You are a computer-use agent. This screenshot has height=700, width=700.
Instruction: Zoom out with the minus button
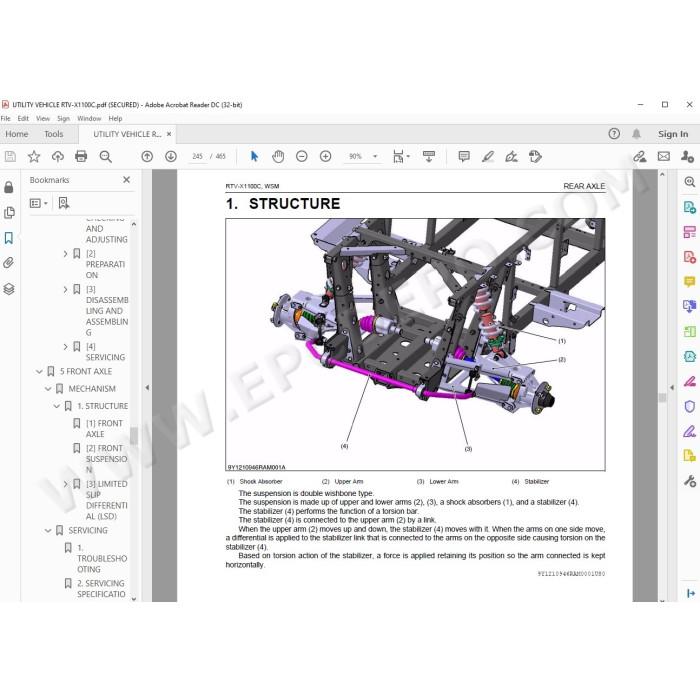click(x=302, y=156)
